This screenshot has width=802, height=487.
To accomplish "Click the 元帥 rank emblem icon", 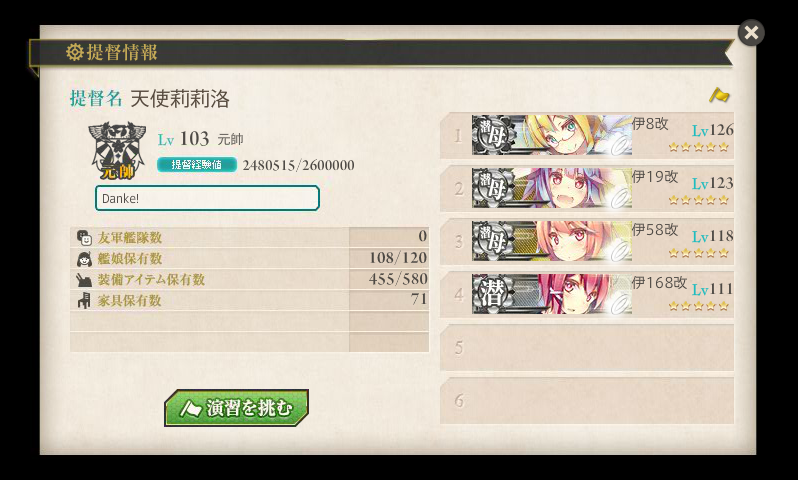I will pyautogui.click(x=117, y=150).
